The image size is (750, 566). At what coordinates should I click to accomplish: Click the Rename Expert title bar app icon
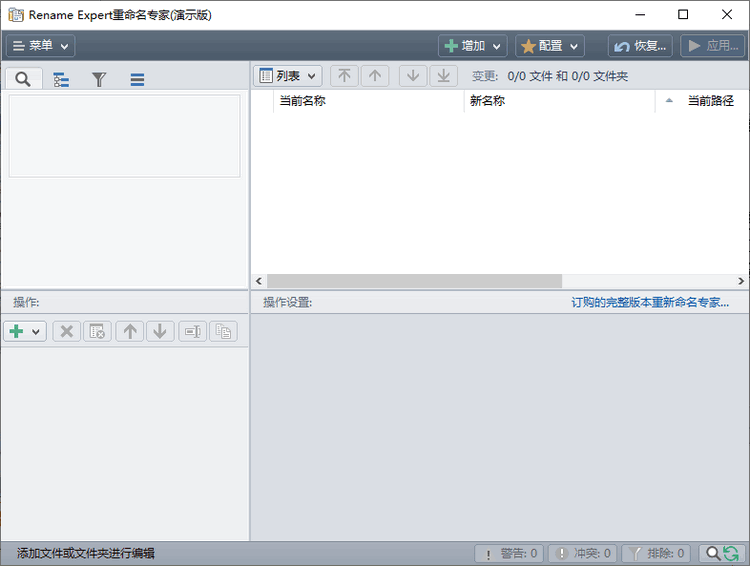point(16,15)
